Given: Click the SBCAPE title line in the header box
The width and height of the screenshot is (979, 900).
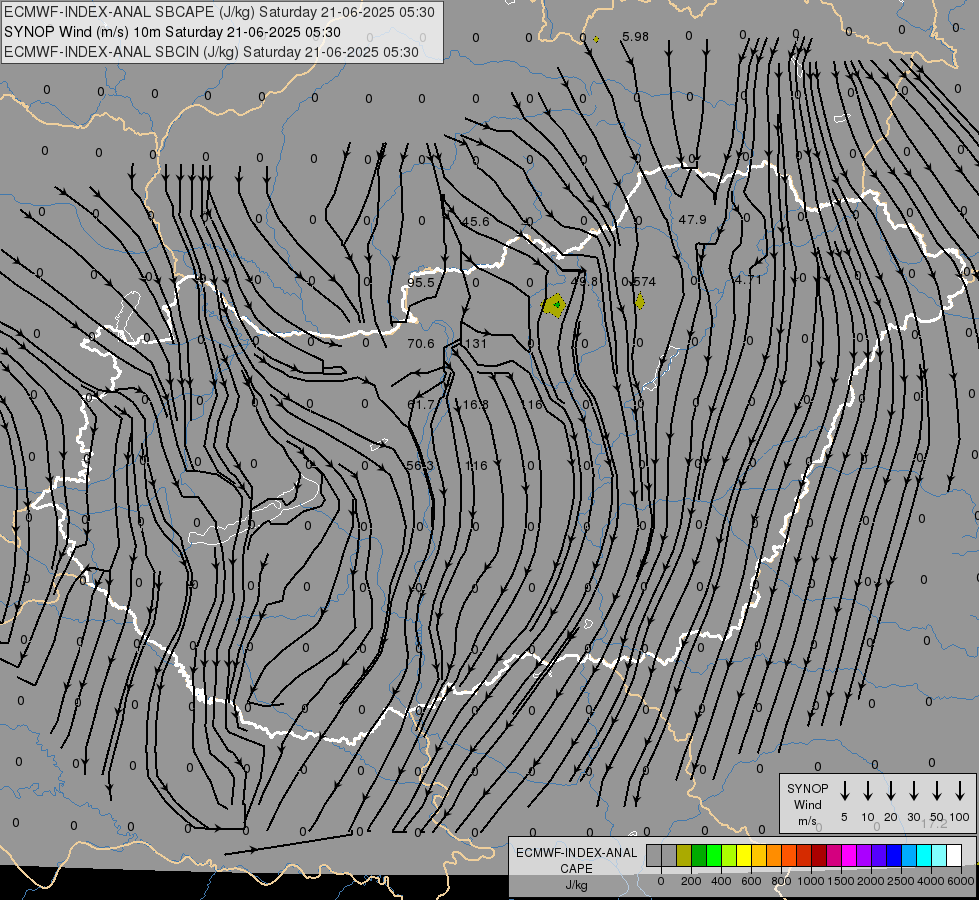Looking at the screenshot, I should click(219, 12).
